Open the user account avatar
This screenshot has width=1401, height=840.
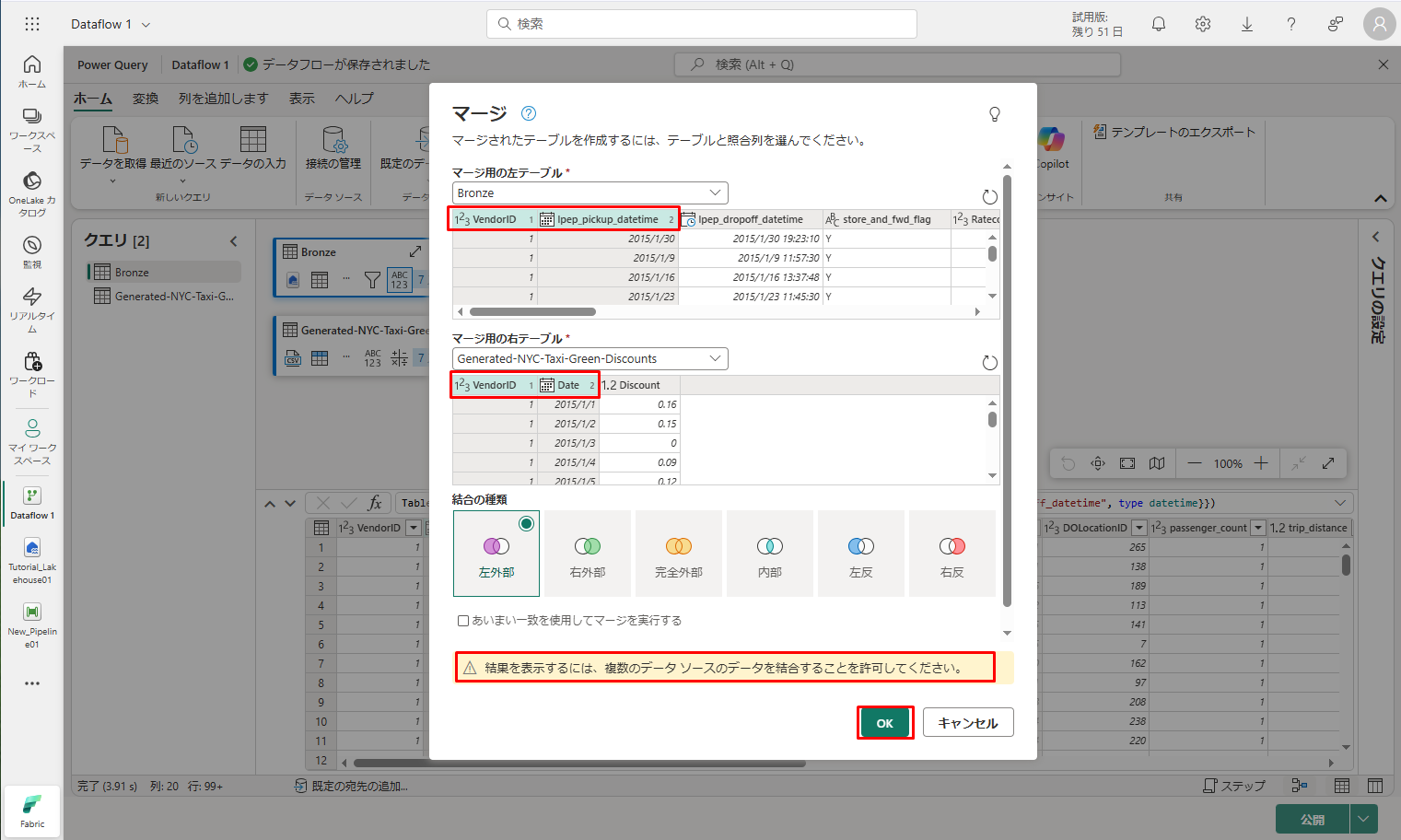click(1380, 24)
